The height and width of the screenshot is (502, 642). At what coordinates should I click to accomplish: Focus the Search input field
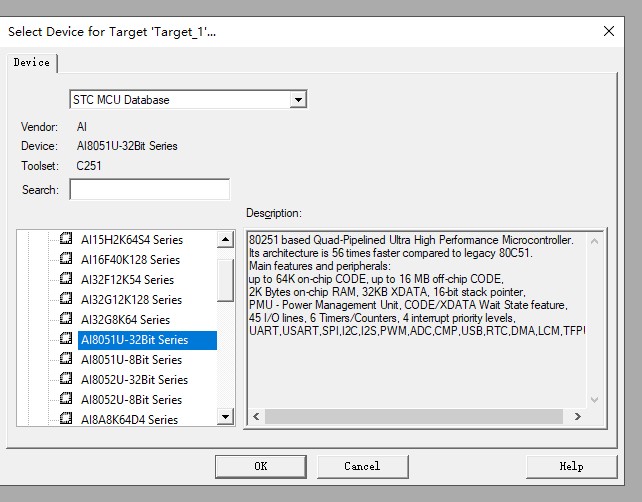[x=149, y=189]
